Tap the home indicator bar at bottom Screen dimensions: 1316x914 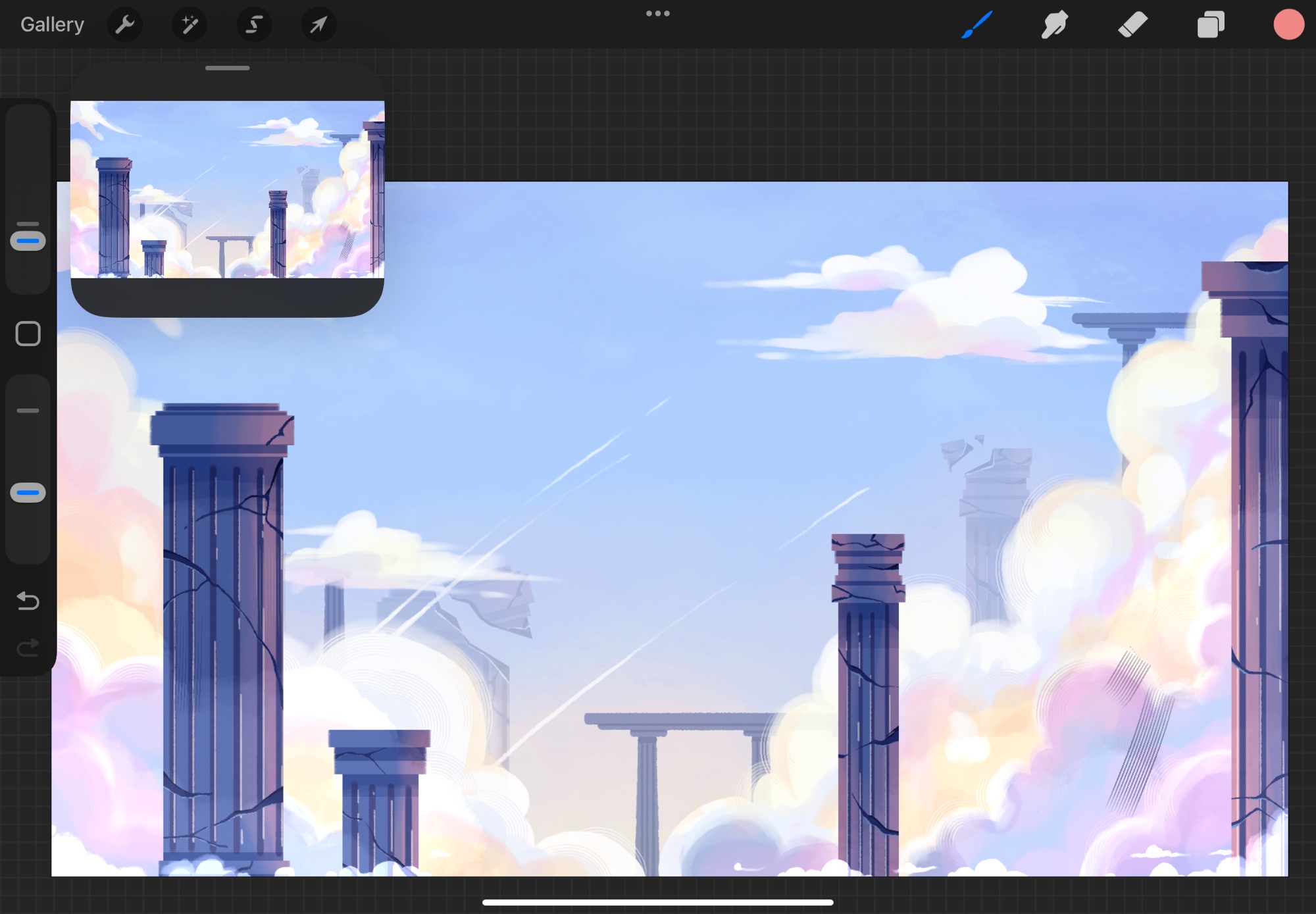(657, 902)
